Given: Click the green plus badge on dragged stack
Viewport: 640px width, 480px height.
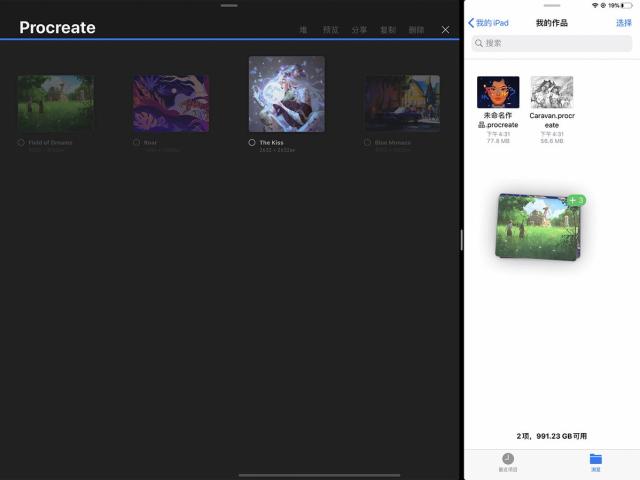Looking at the screenshot, I should point(576,200).
